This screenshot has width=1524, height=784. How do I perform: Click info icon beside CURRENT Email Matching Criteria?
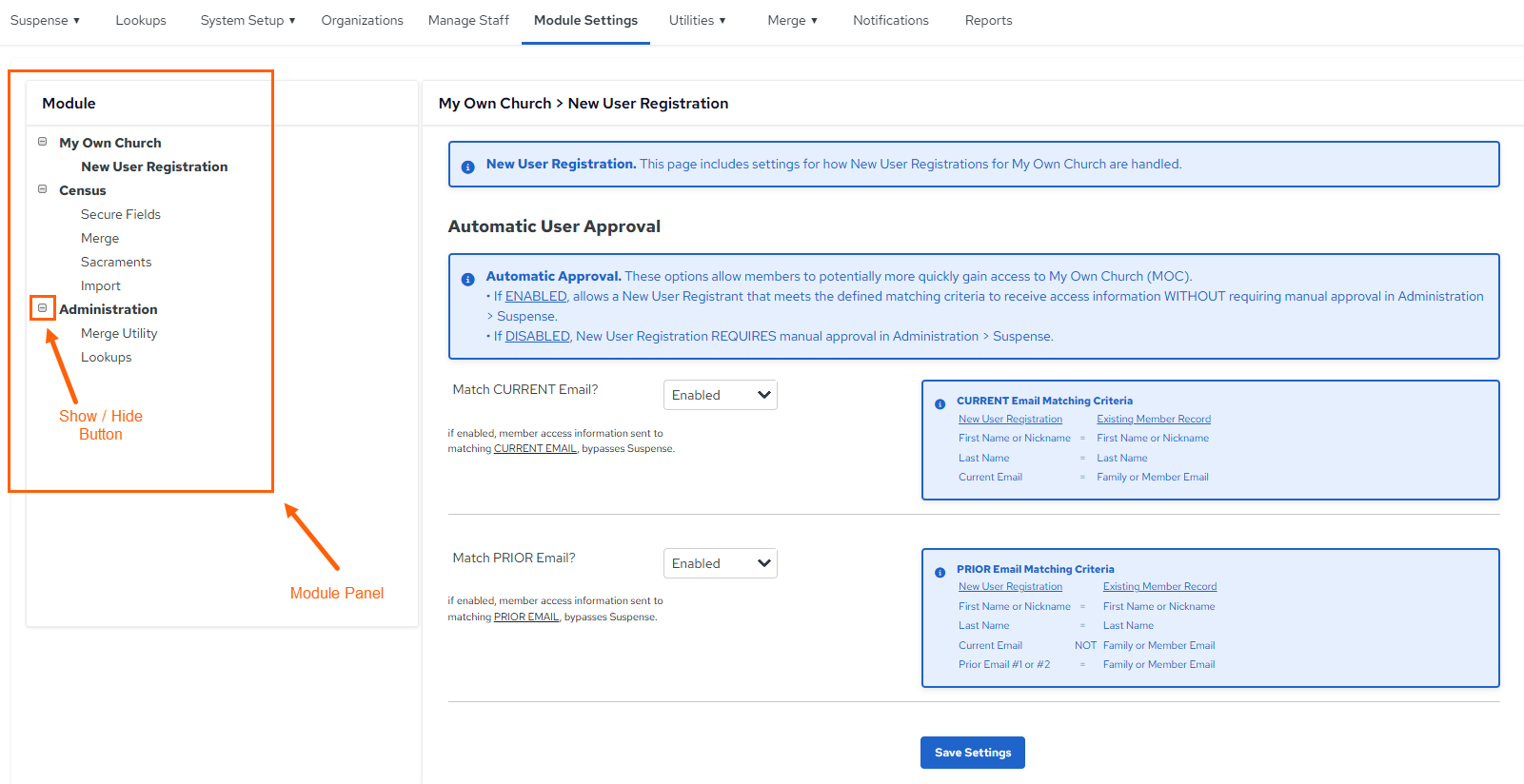[940, 403]
